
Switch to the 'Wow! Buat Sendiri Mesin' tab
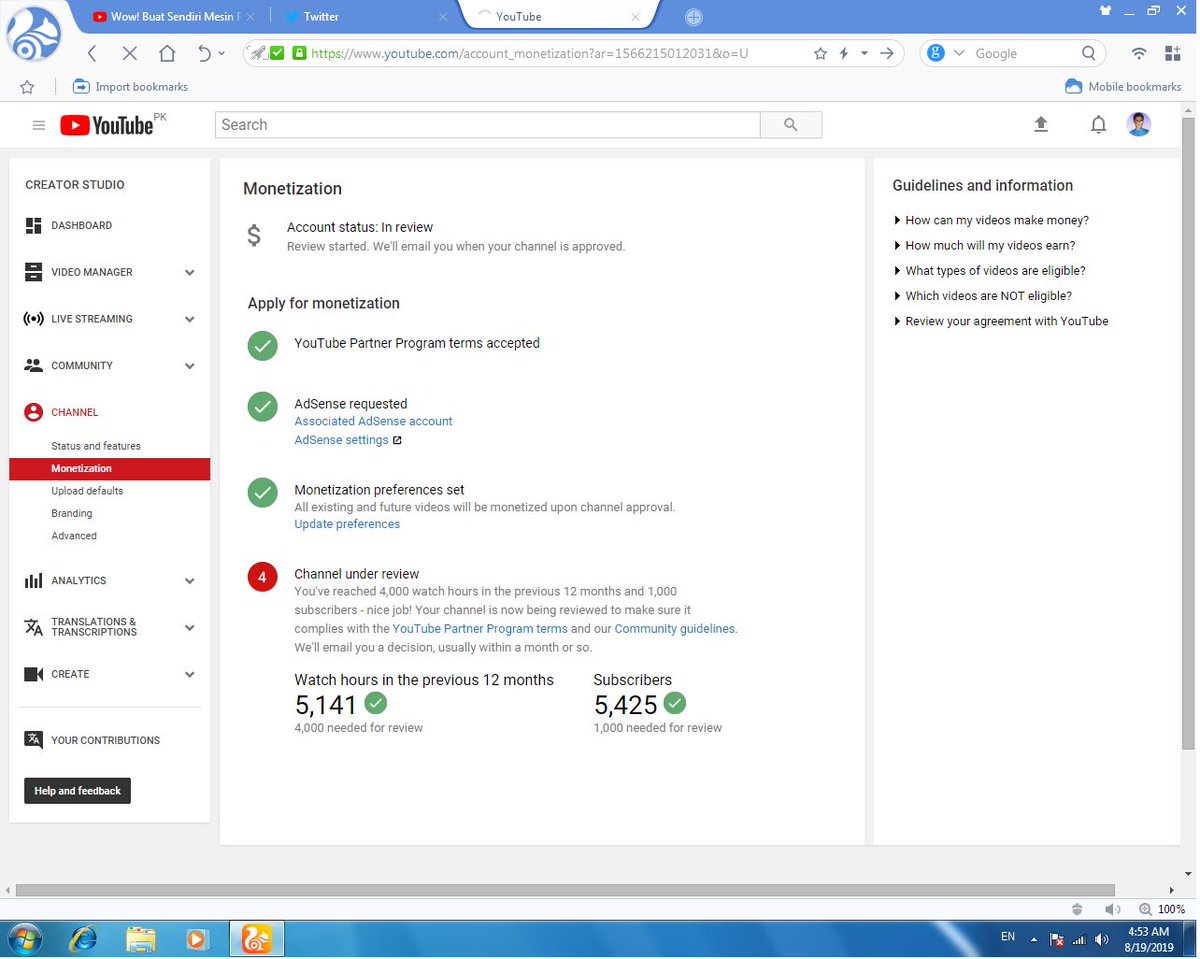tap(174, 17)
